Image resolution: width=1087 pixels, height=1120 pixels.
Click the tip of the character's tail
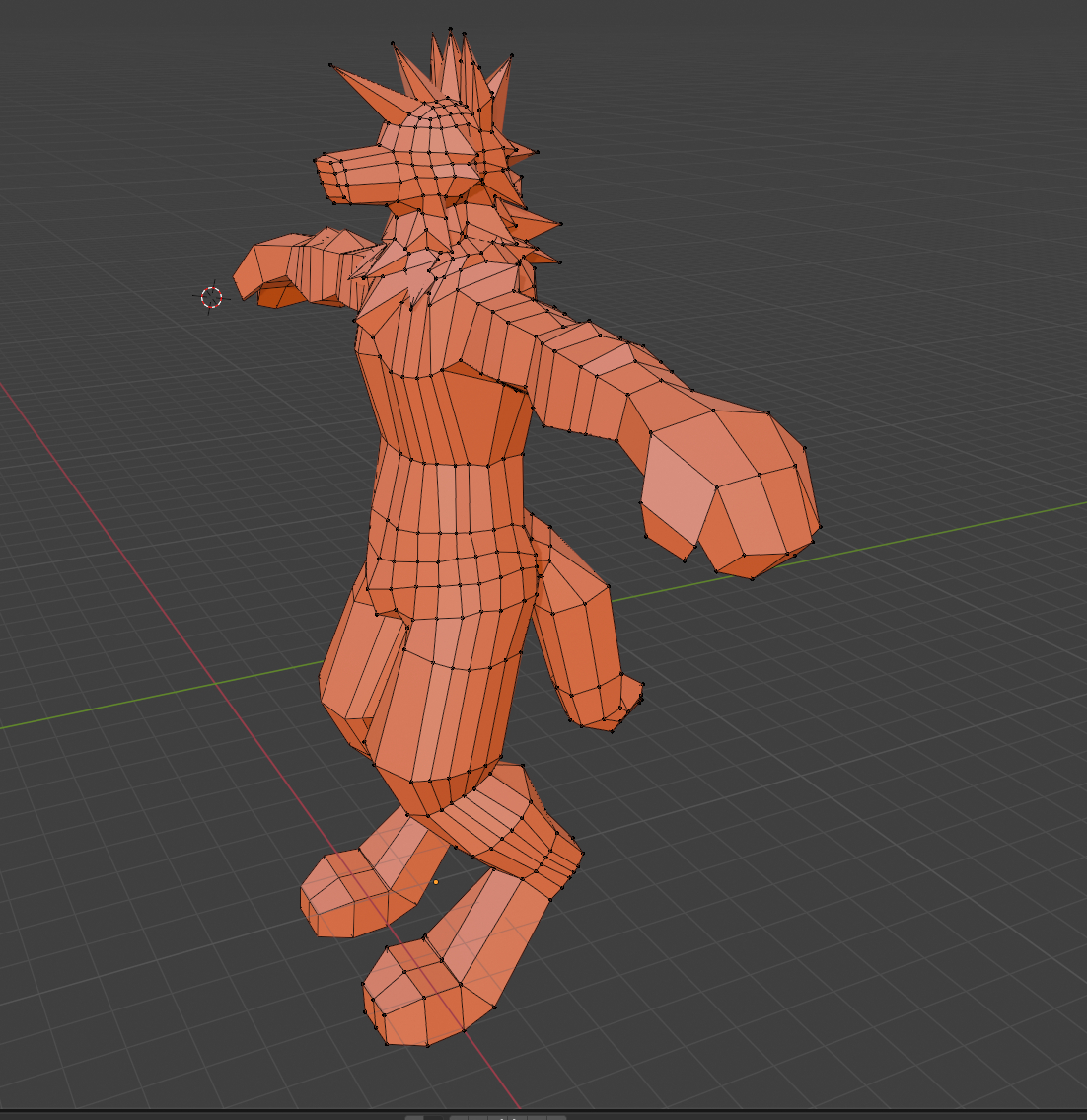click(x=623, y=703)
